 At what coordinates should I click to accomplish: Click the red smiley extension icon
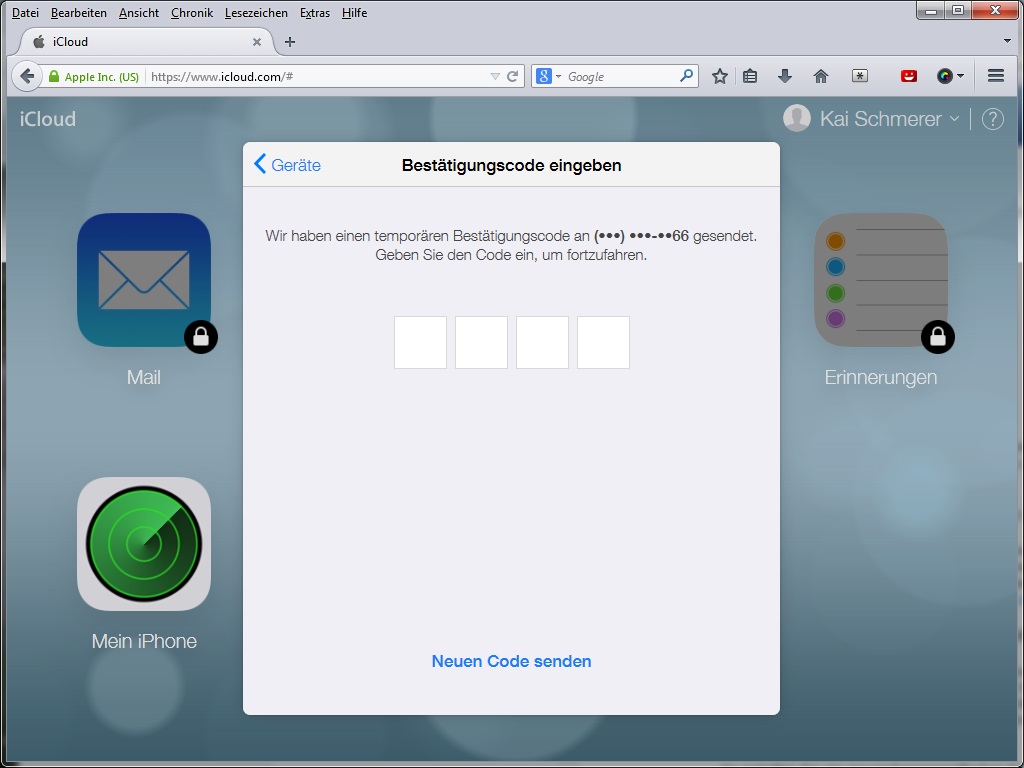908,76
